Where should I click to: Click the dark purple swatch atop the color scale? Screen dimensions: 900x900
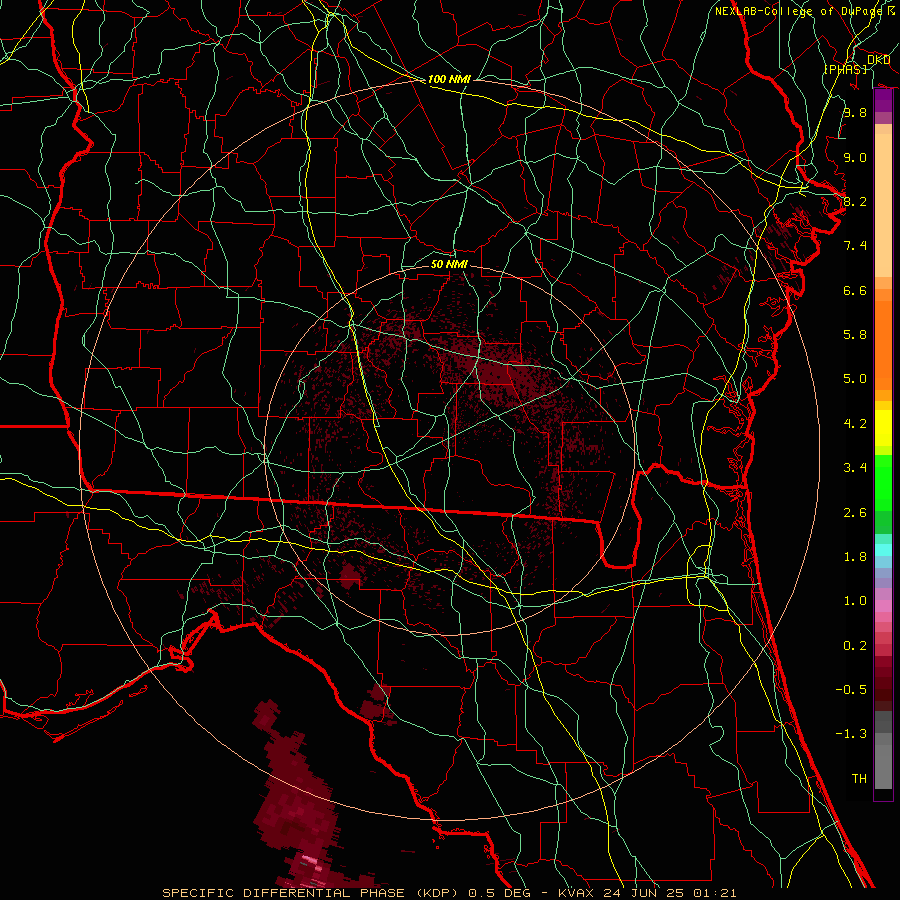883,100
